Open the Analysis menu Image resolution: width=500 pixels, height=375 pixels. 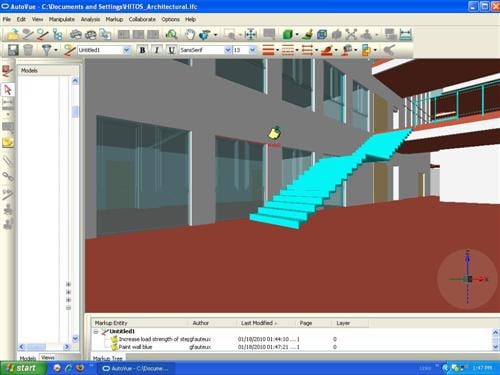[x=90, y=19]
